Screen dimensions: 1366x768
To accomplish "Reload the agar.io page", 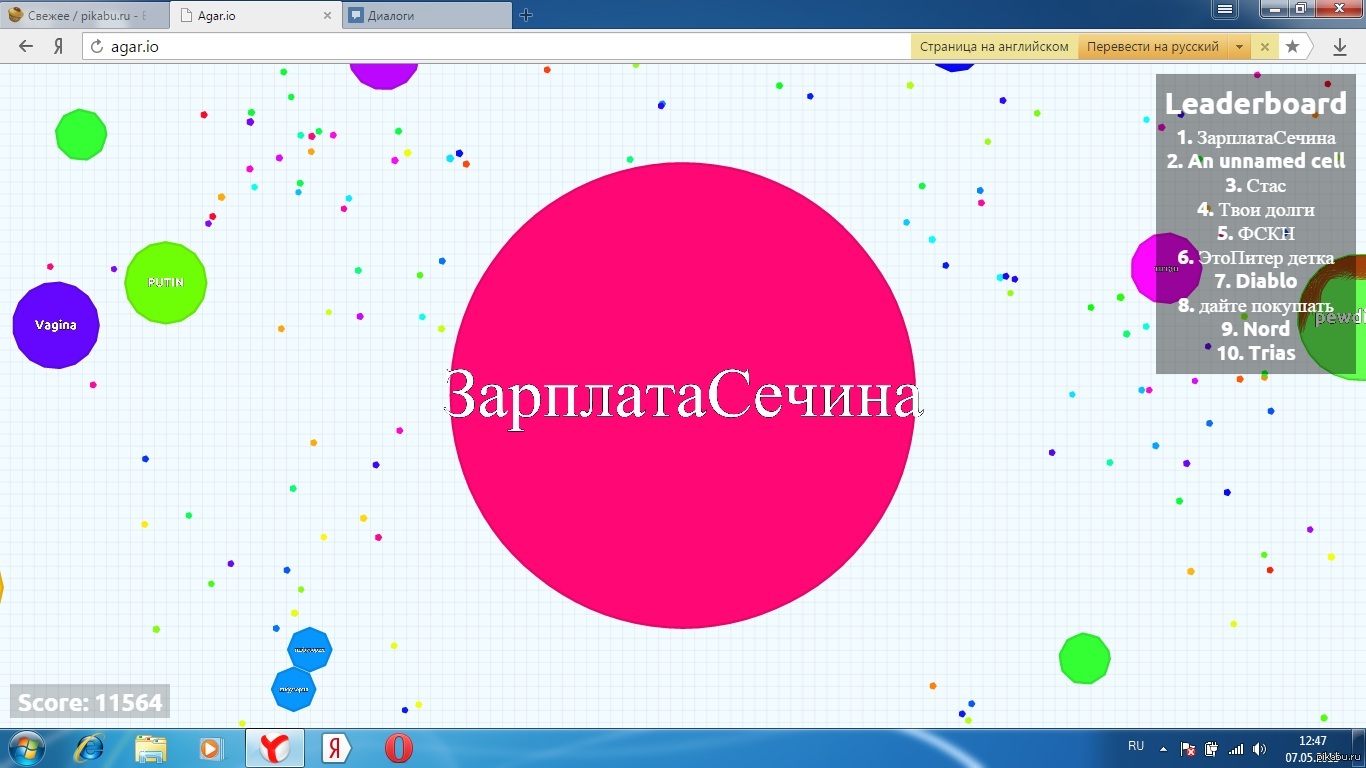I will (x=97, y=46).
